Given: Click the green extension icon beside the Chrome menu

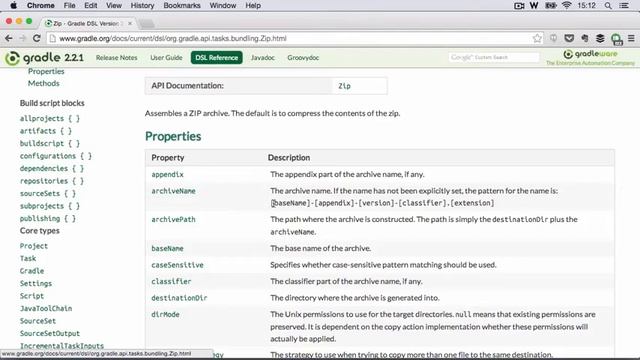Looking at the screenshot, I should click(x=616, y=39).
